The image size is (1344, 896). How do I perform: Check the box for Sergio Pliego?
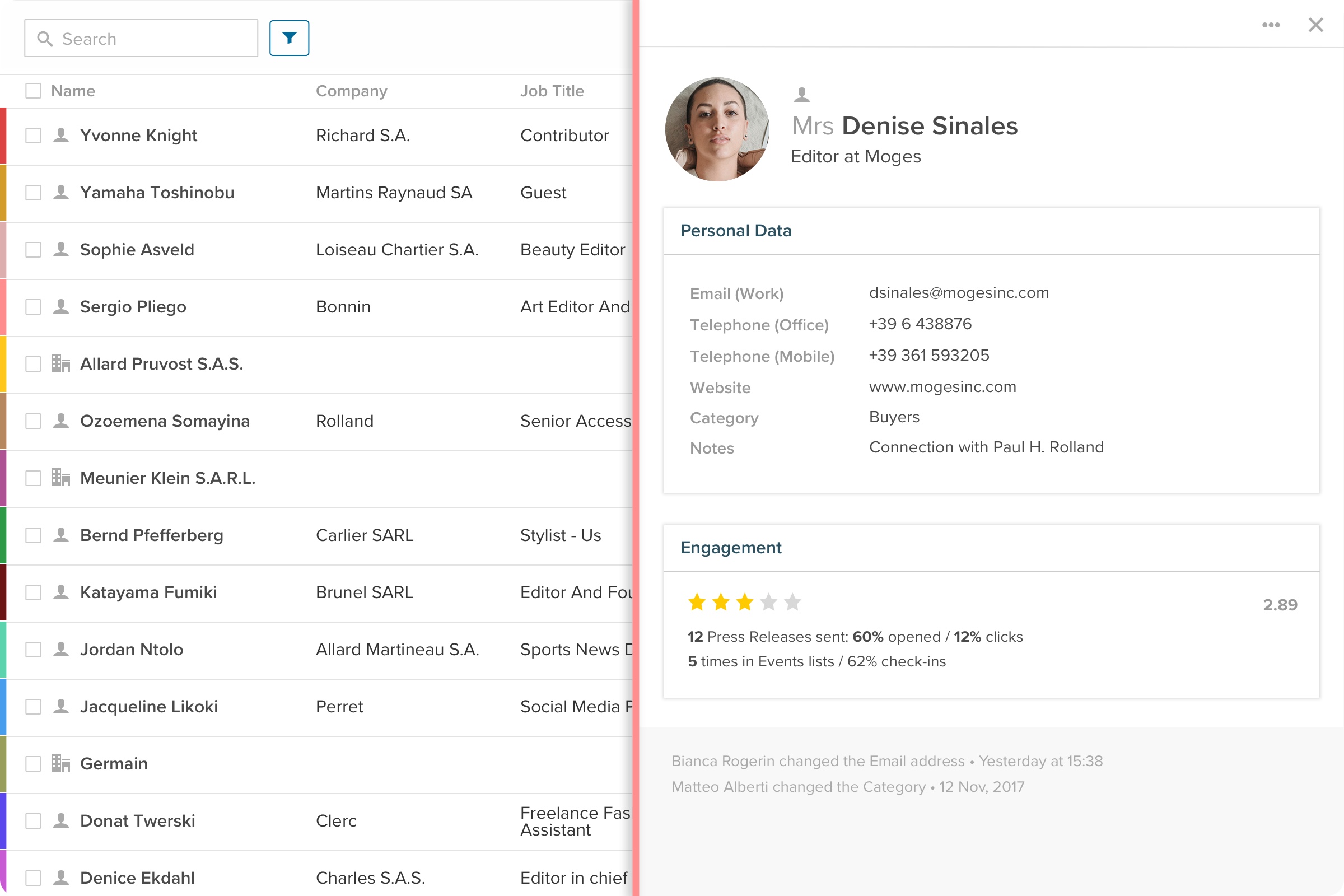pos(33,307)
